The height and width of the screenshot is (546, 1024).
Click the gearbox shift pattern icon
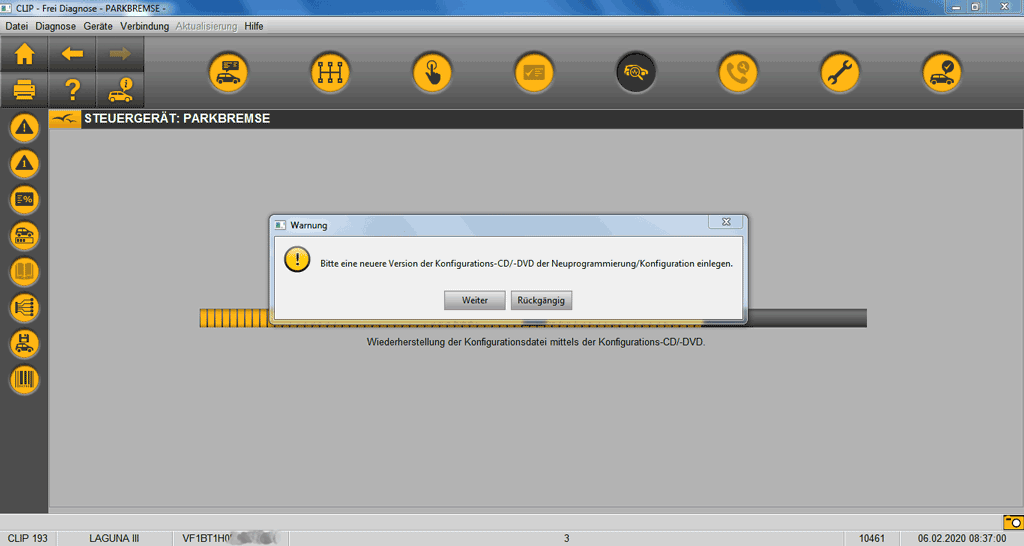click(x=330, y=73)
